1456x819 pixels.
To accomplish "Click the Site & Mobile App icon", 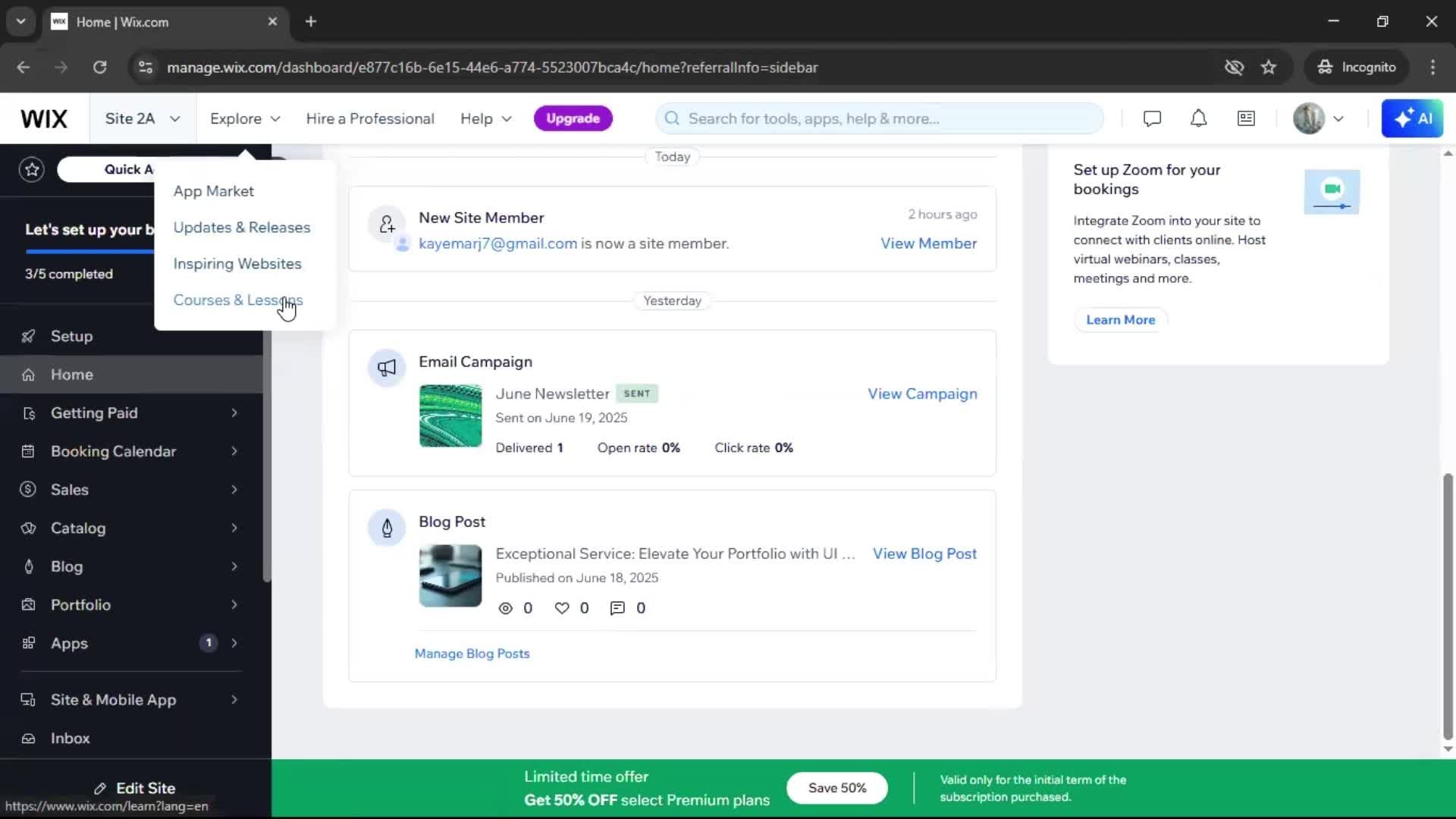I will point(28,699).
